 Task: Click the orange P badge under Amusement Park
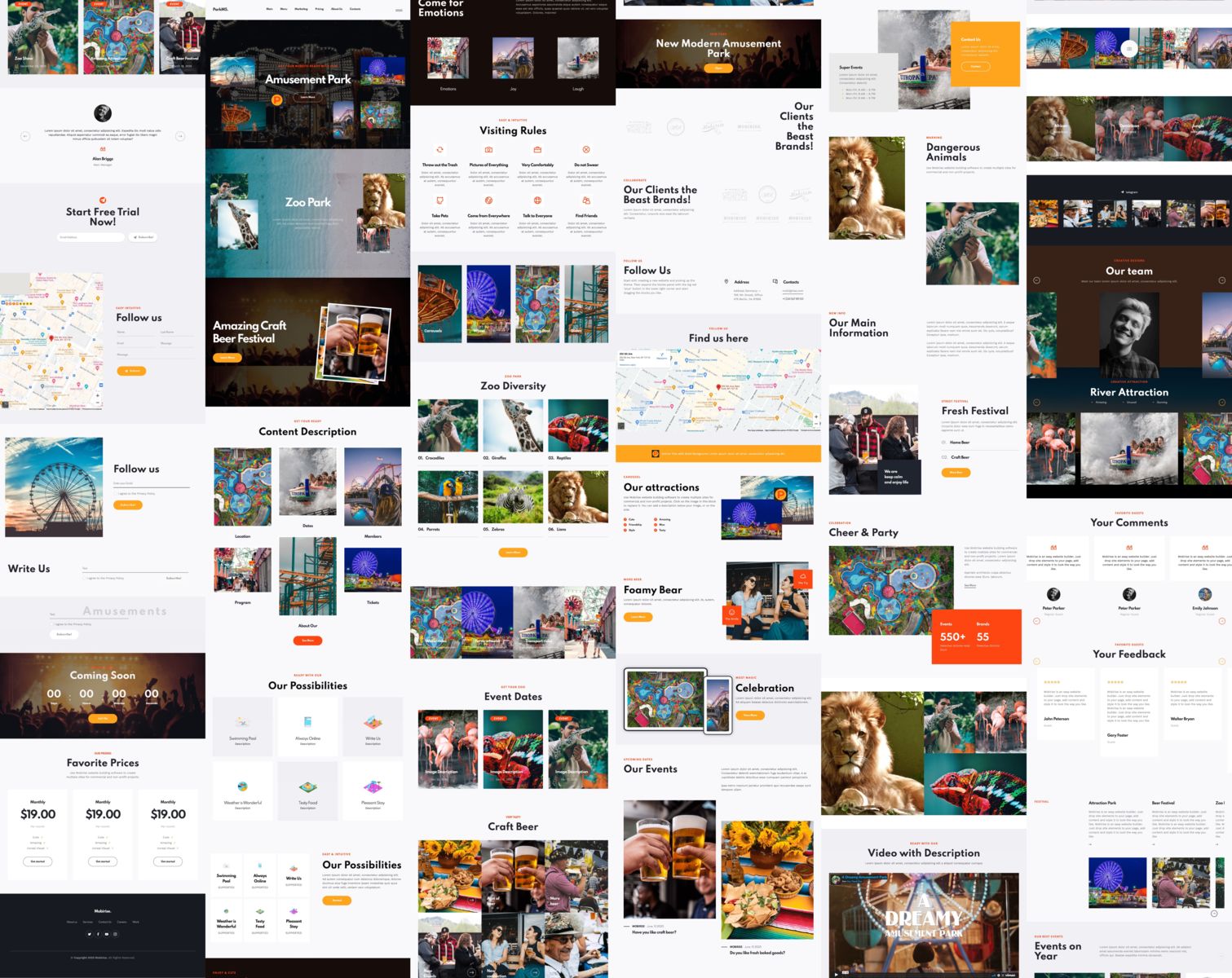point(276,100)
